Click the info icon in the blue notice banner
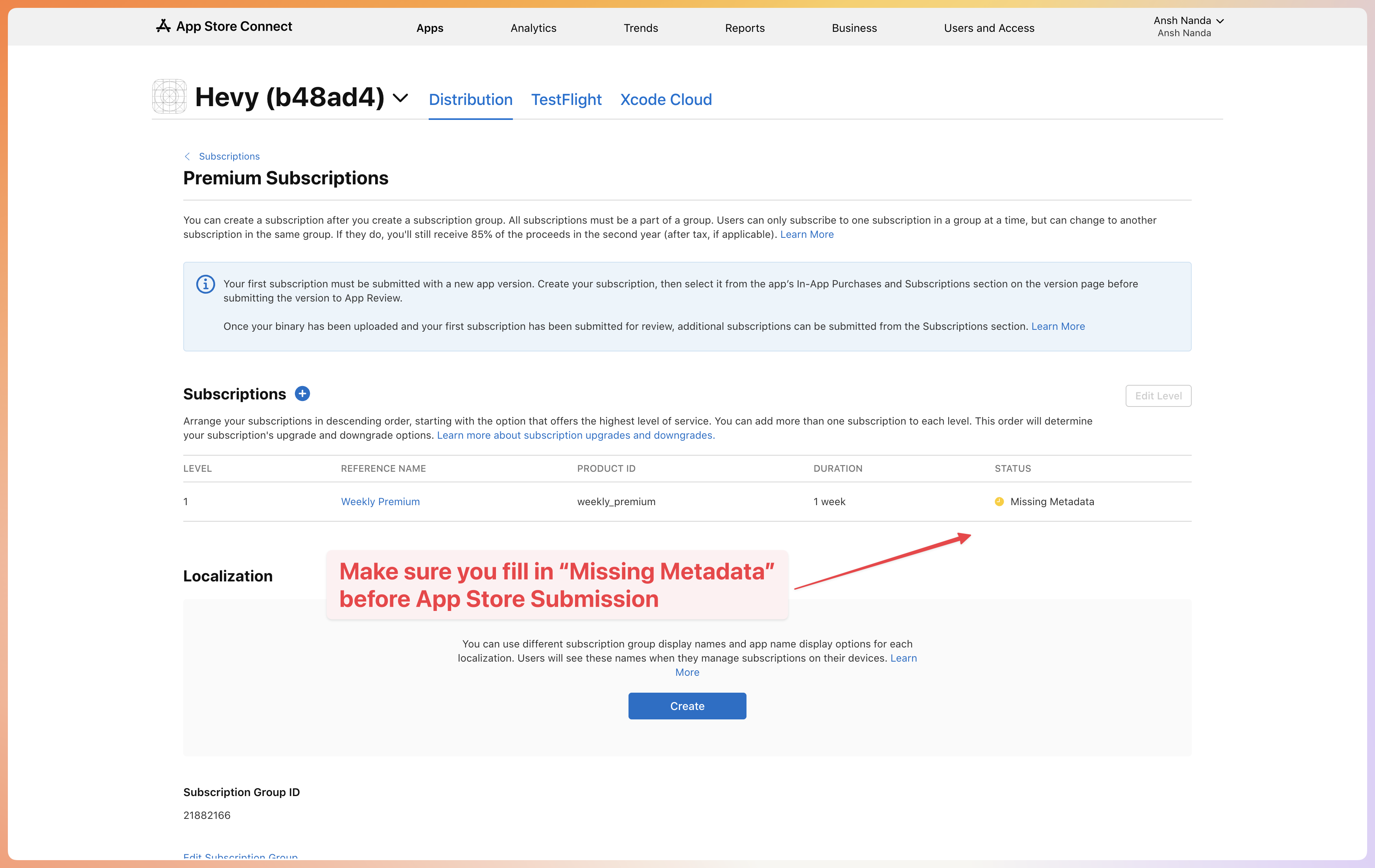Screen dimensions: 1375x868 (x=205, y=283)
